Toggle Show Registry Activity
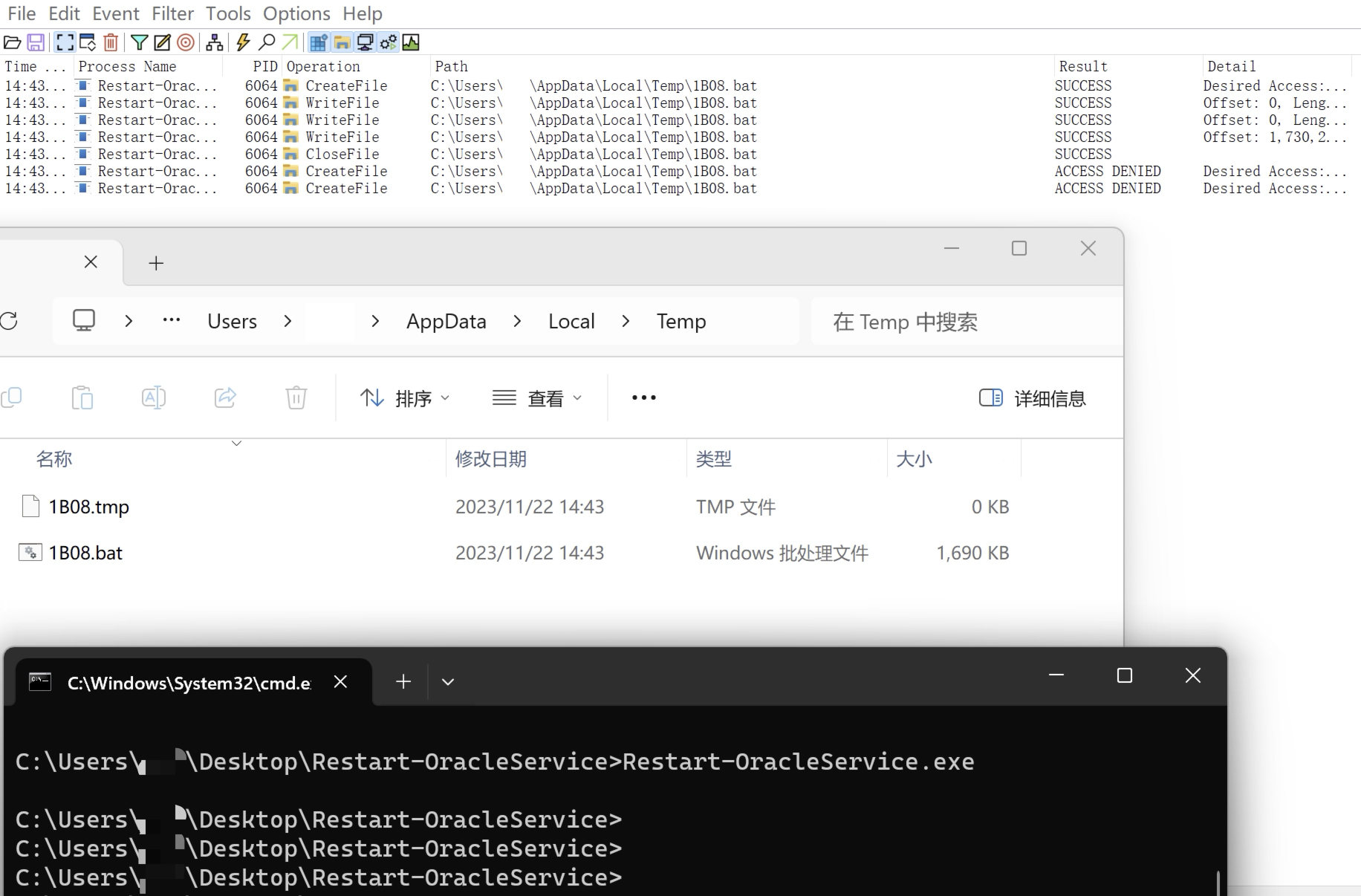The width and height of the screenshot is (1361, 896). pos(317,42)
